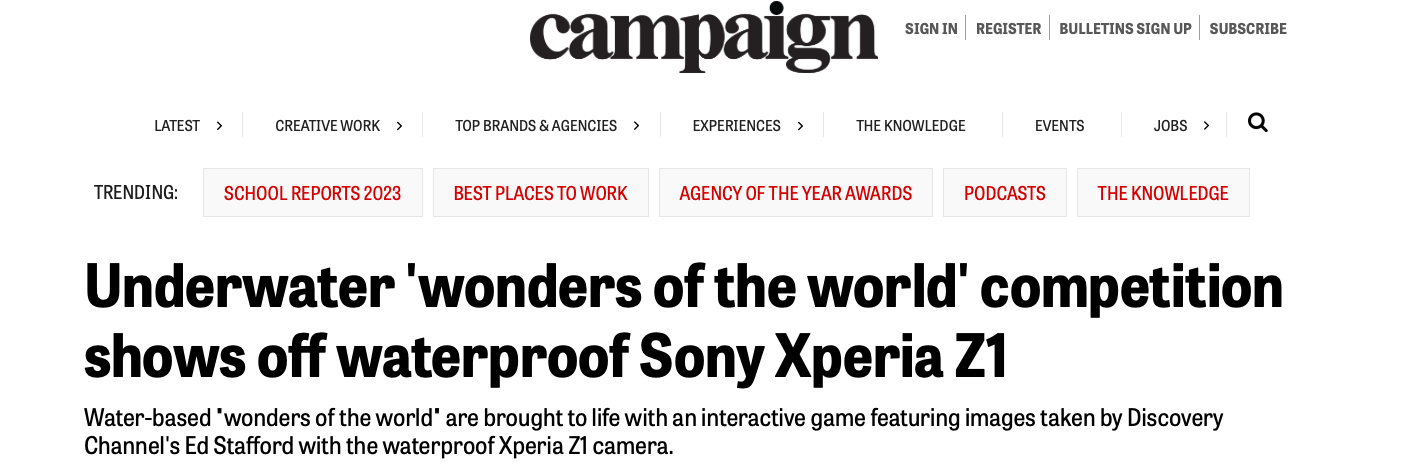Go to Campaign logo homepage
The height and width of the screenshot is (472, 1420).
[704, 36]
